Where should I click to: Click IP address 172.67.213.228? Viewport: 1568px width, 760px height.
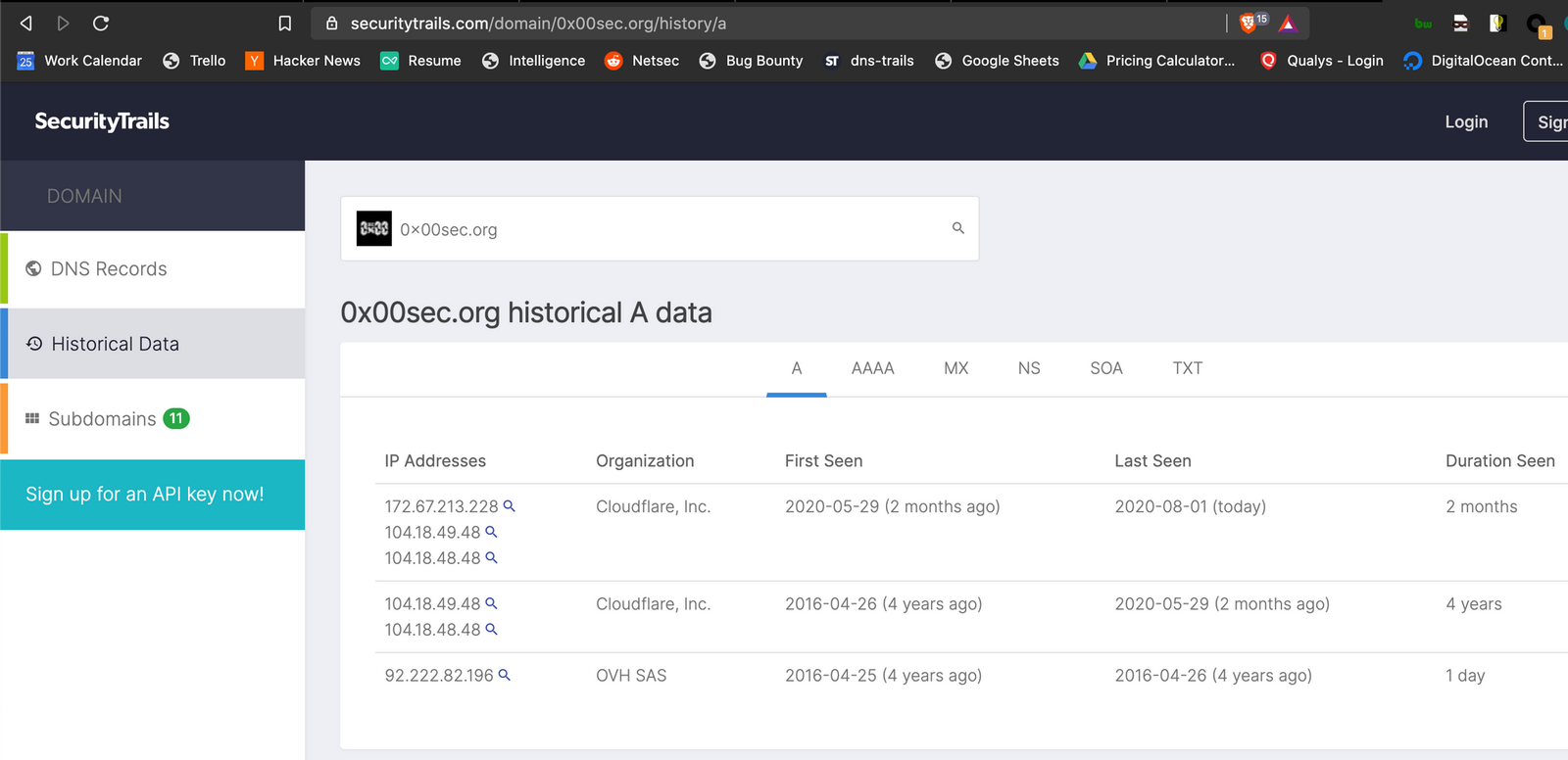point(442,506)
